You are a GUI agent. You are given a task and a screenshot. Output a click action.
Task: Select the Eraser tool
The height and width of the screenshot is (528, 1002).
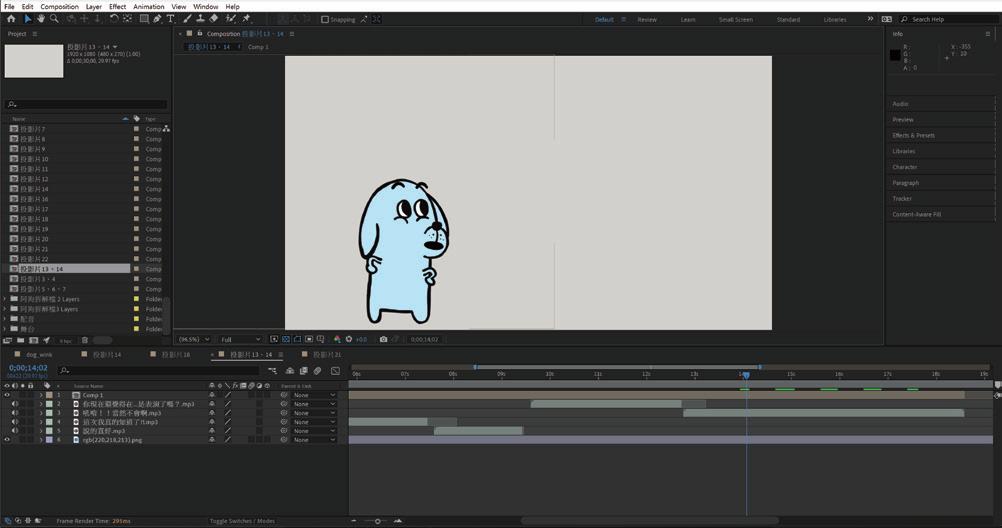point(214,19)
